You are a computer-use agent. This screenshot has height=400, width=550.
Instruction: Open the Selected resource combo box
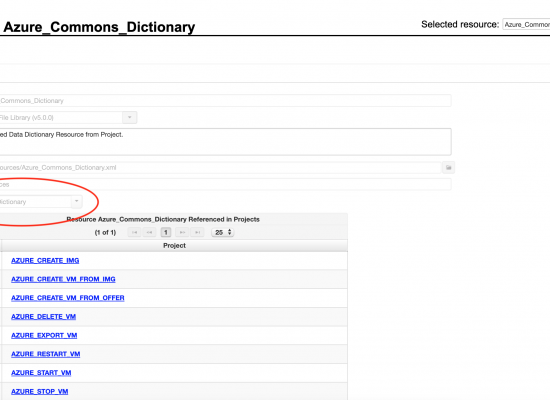tap(526, 24)
